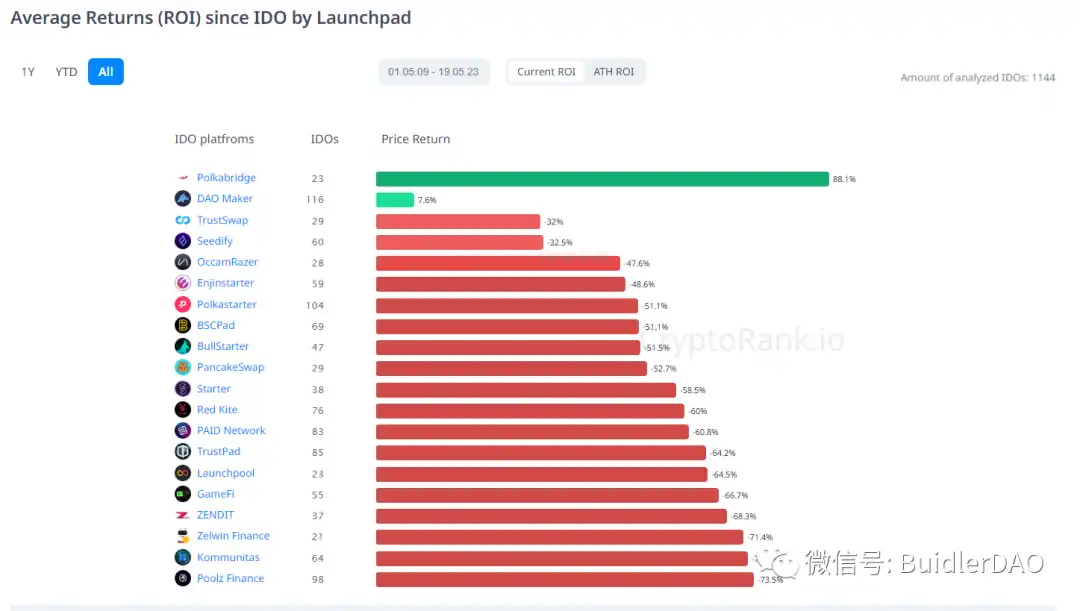Click the DAO Maker logo icon
Viewport: 1080px width, 611px height.
(x=183, y=198)
